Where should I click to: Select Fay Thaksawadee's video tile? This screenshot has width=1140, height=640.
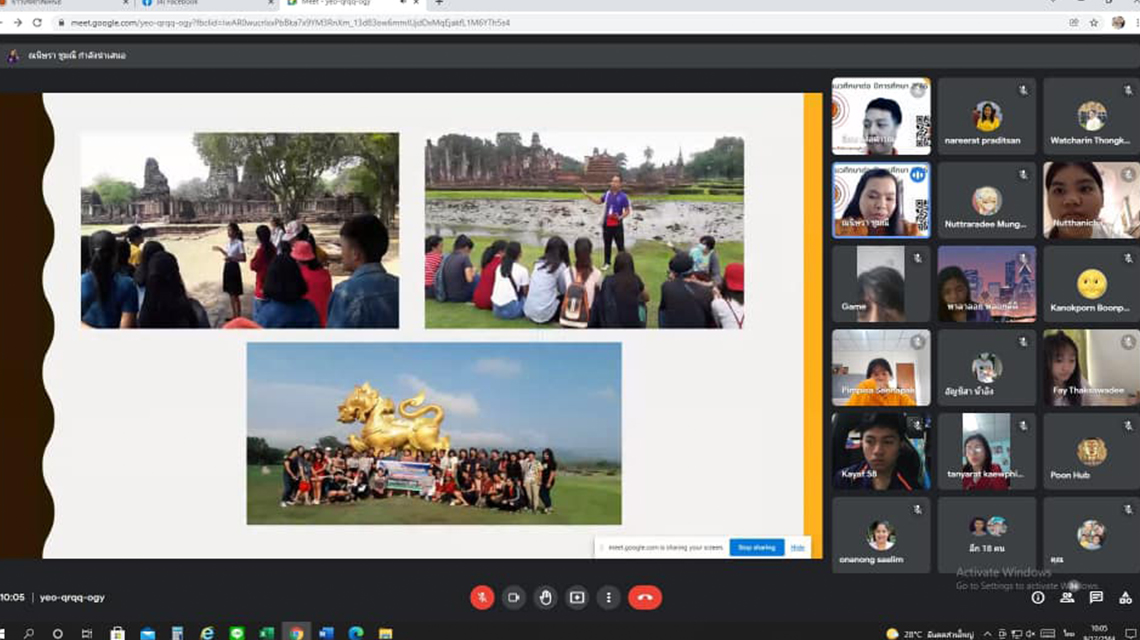1091,367
